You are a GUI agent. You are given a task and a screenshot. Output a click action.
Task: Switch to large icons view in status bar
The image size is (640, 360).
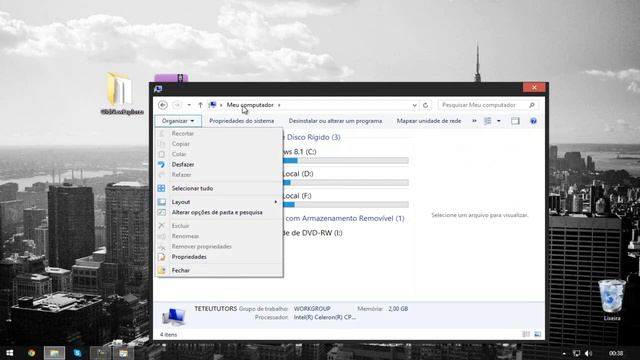tap(538, 334)
